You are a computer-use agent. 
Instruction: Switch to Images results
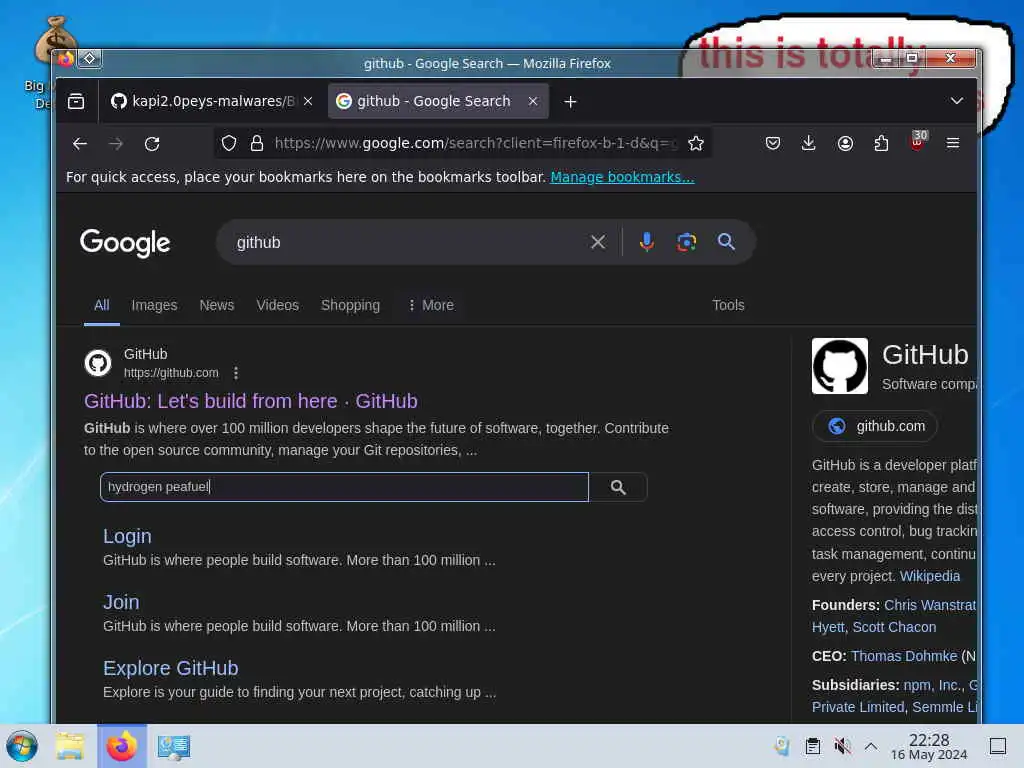pos(154,305)
